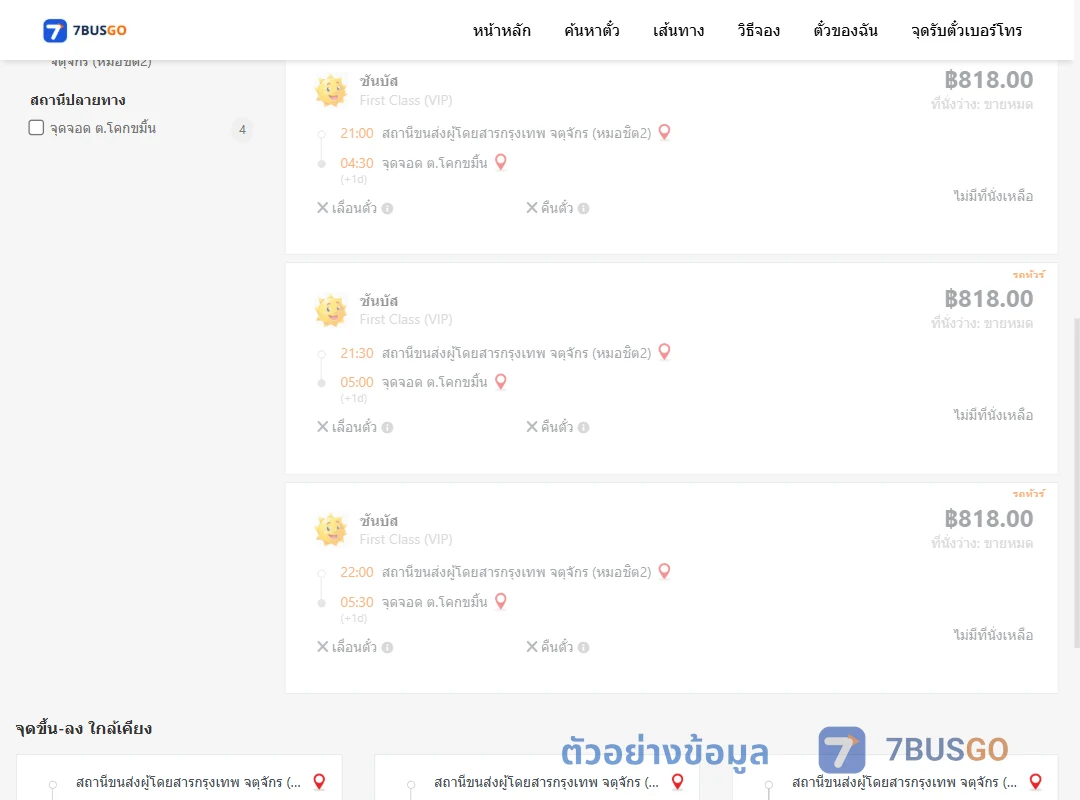Image resolution: width=1080 pixels, height=800 pixels.
Task: Open the เส้นทาง menu item
Action: [678, 30]
